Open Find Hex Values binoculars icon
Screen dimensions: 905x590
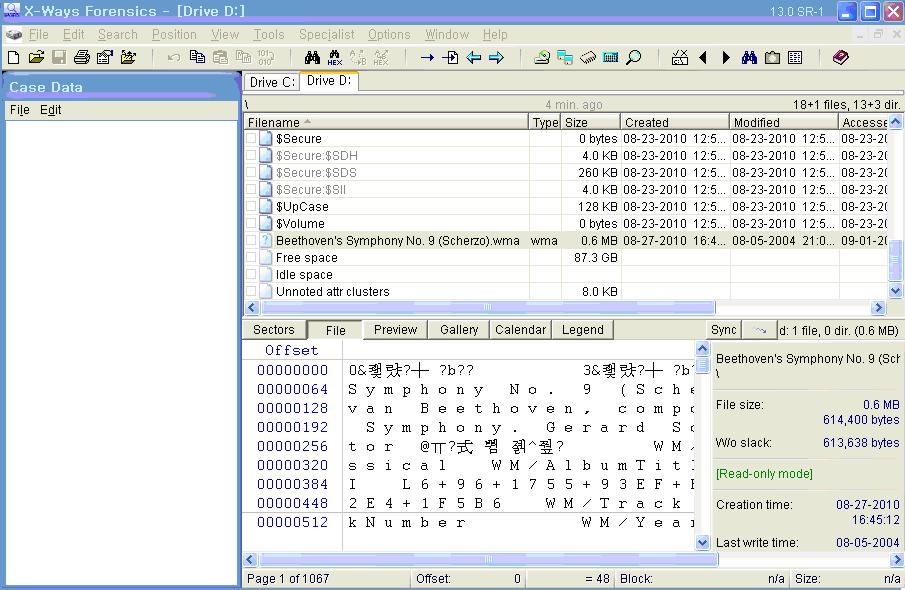pos(335,57)
